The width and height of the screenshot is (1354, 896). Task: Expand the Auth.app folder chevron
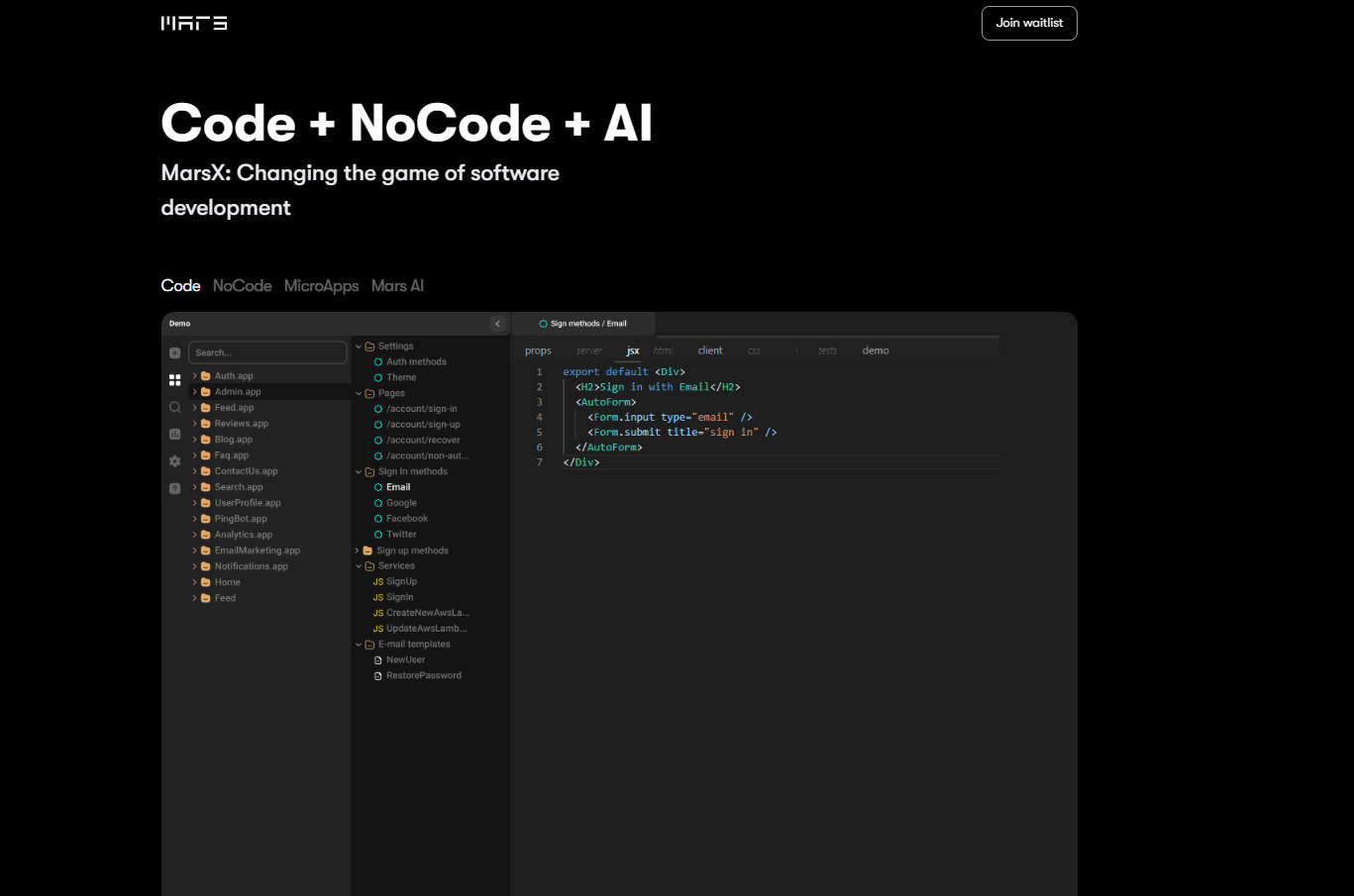[x=195, y=376]
